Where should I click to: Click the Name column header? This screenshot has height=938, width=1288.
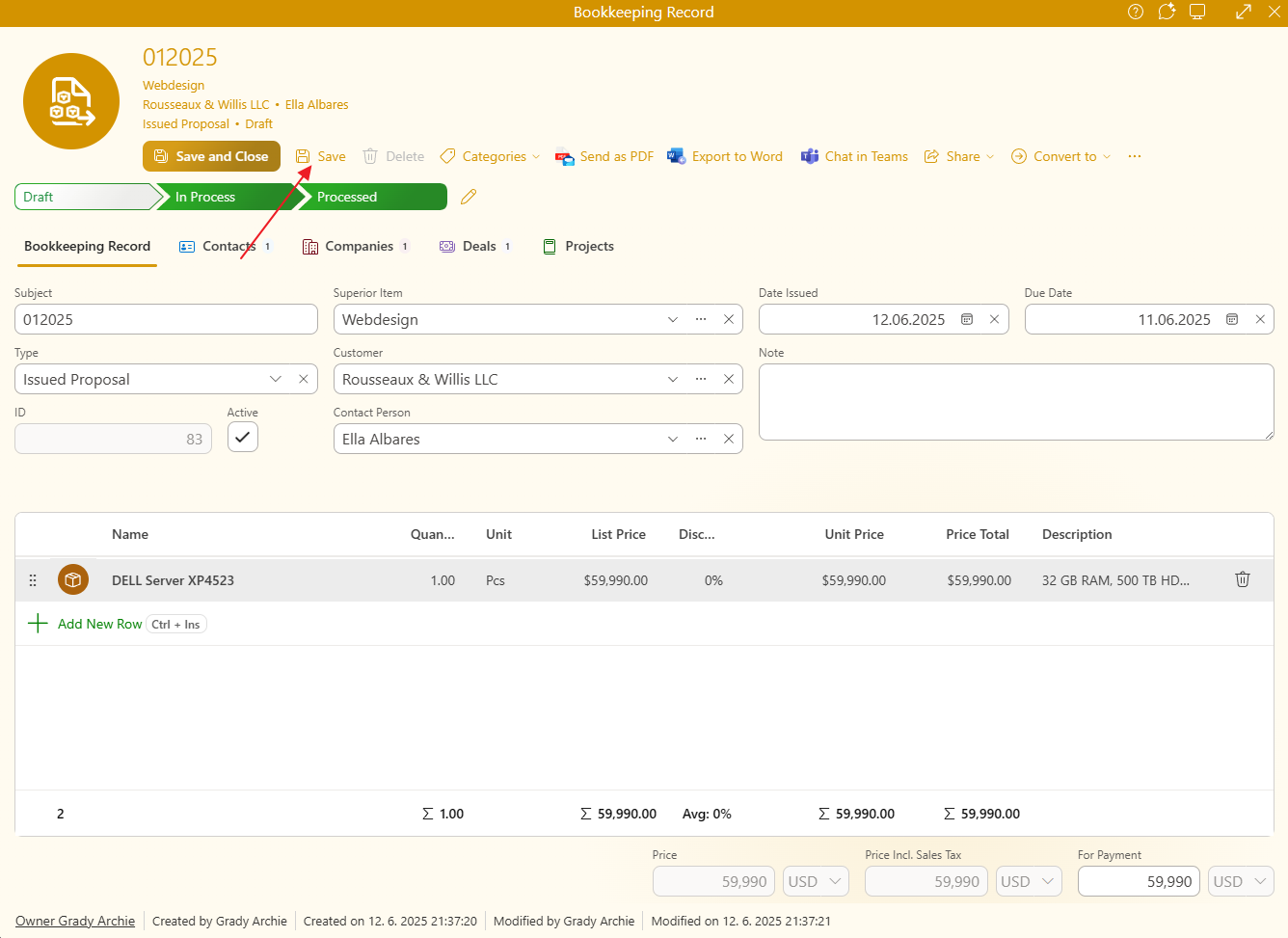130,534
